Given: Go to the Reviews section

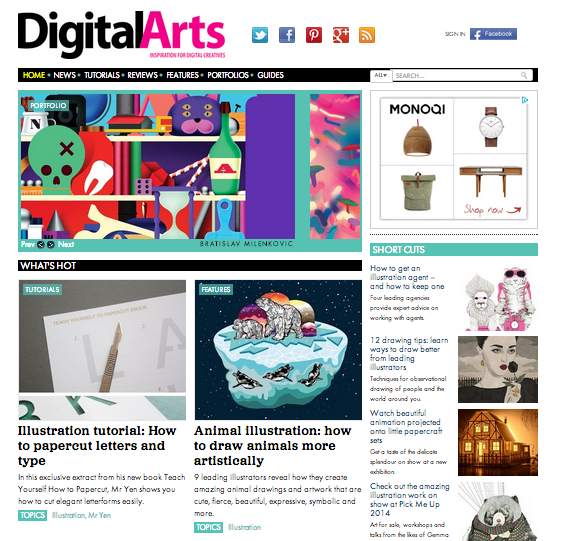Looking at the screenshot, I should pos(143,75).
